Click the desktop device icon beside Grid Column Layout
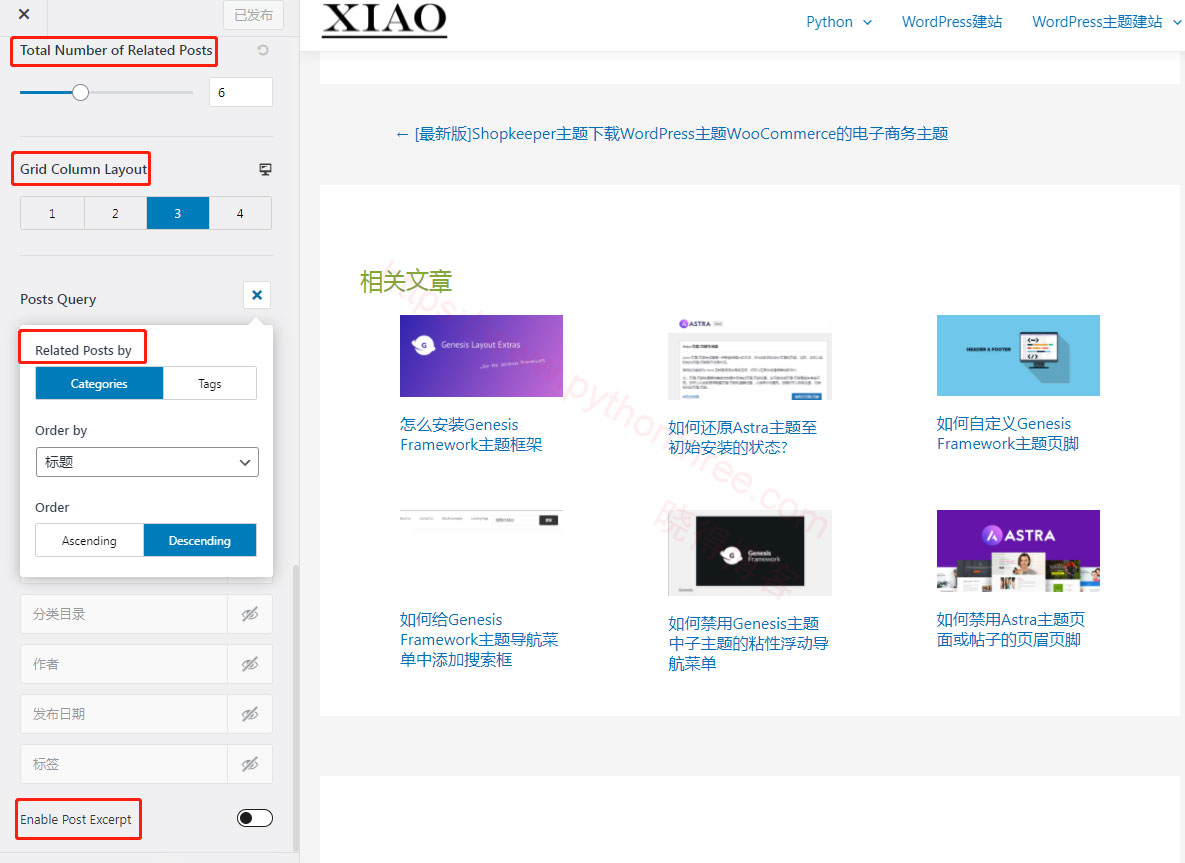This screenshot has height=863, width=1185. (265, 169)
